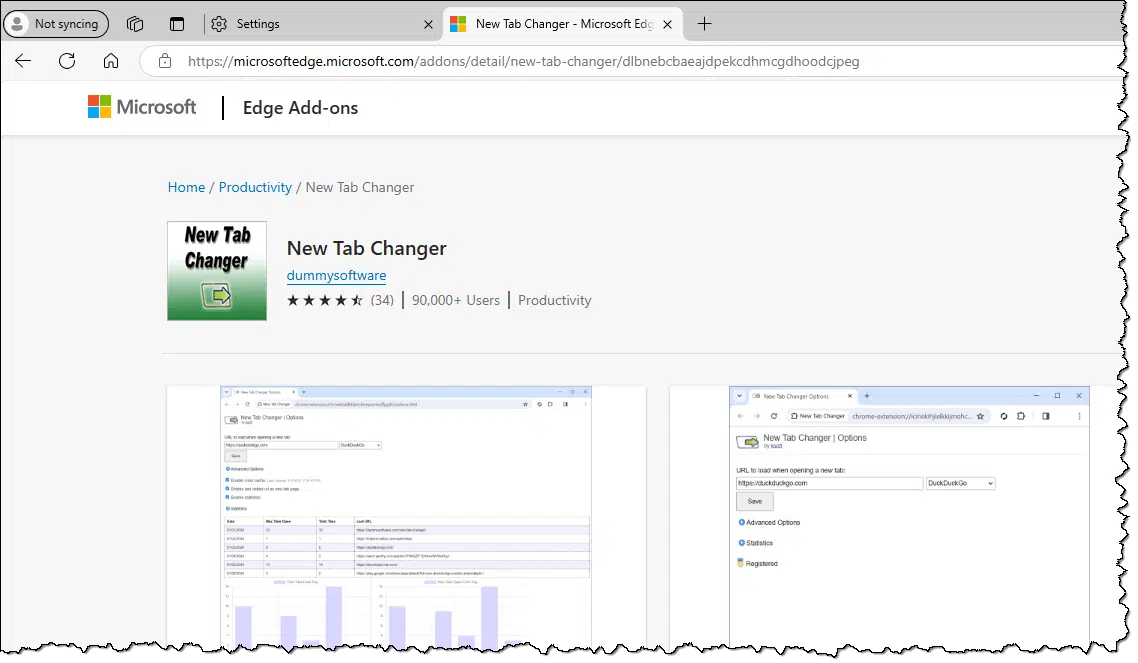Open the Productivity category beside user count

pyautogui.click(x=554, y=300)
